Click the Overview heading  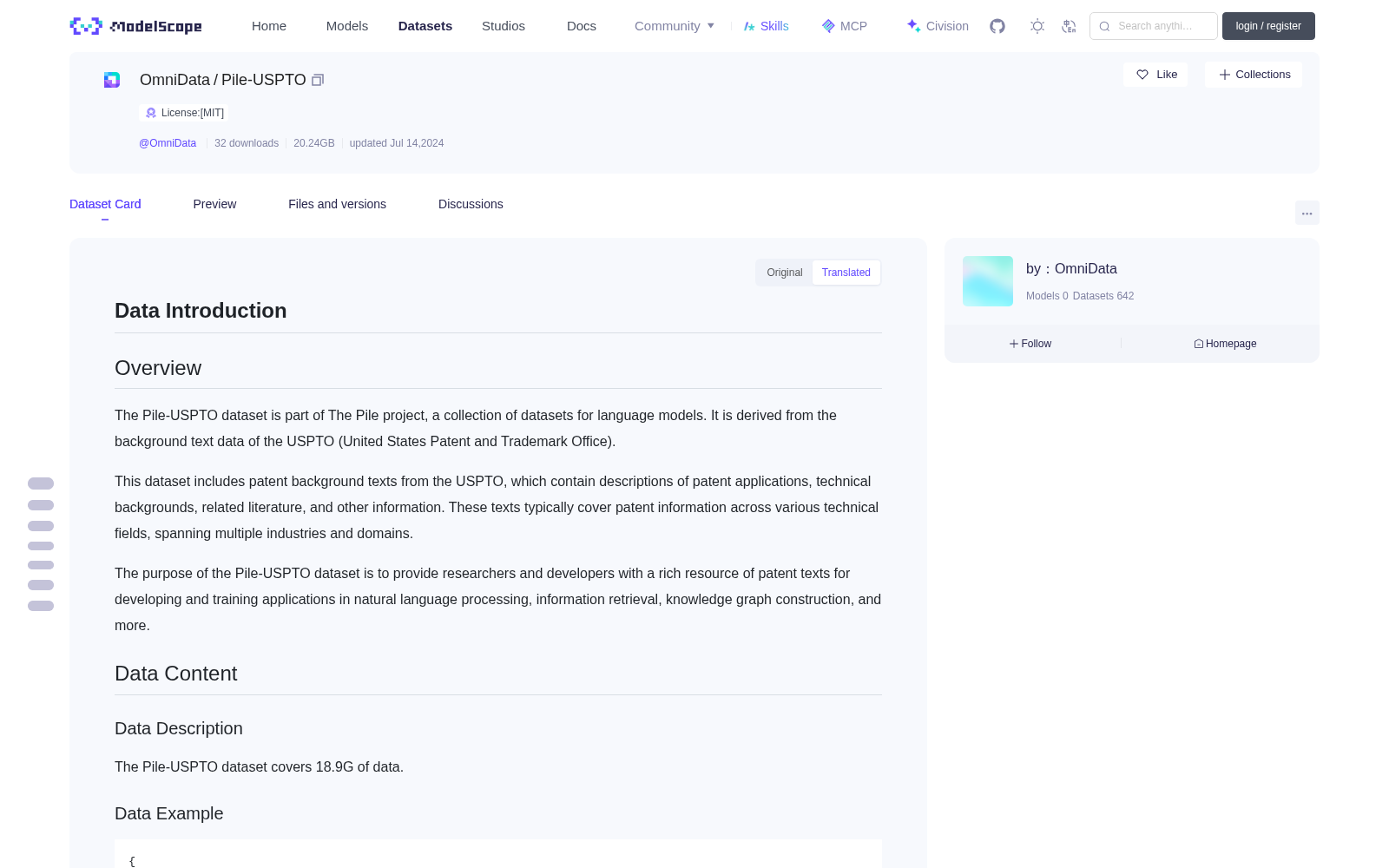(158, 368)
